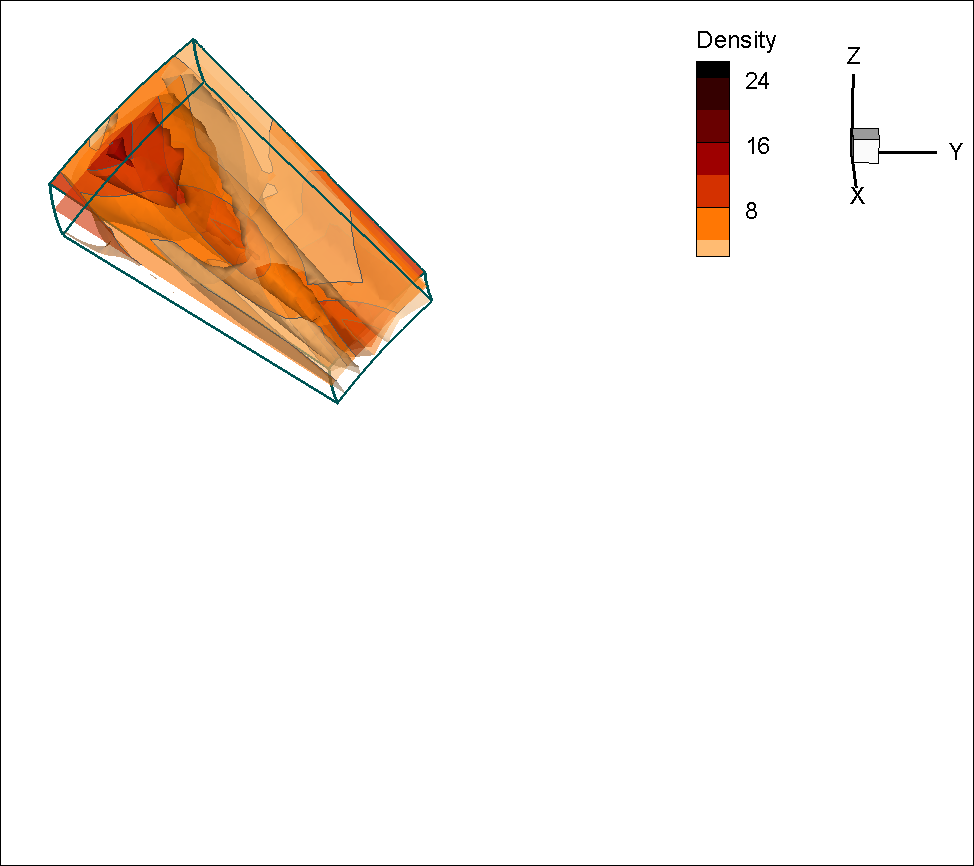Click the dark red high-density isosurface region

(x=118, y=151)
